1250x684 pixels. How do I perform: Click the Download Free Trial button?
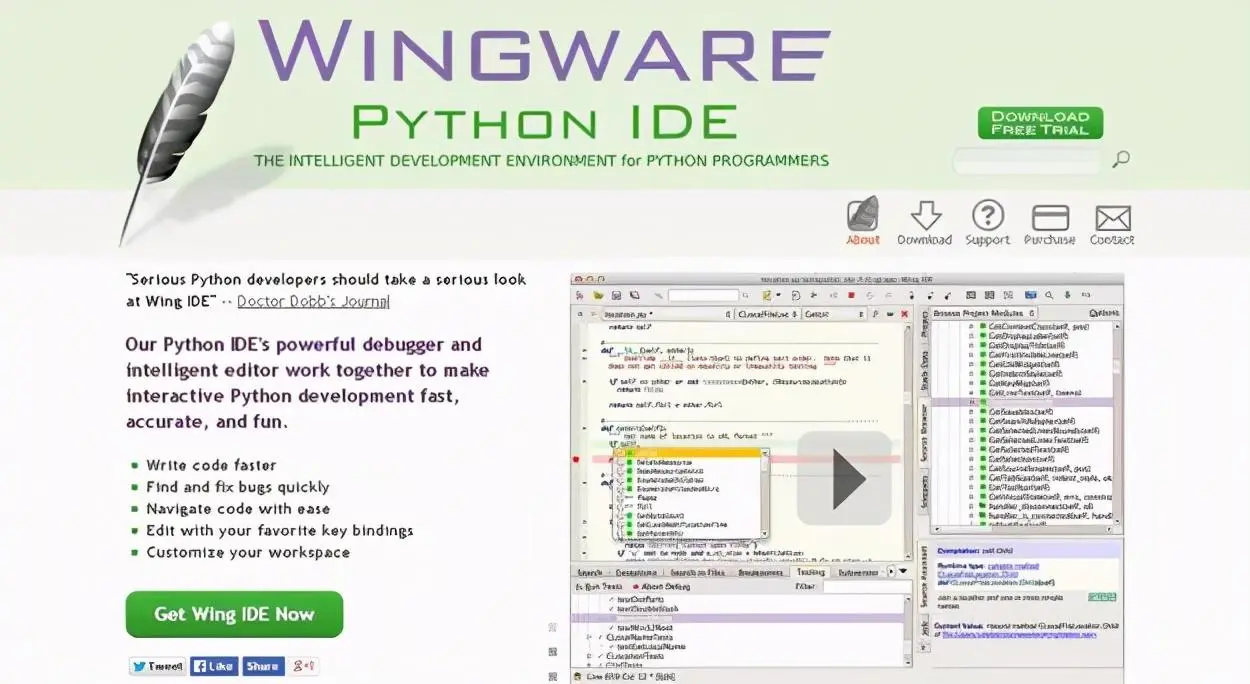[1040, 123]
